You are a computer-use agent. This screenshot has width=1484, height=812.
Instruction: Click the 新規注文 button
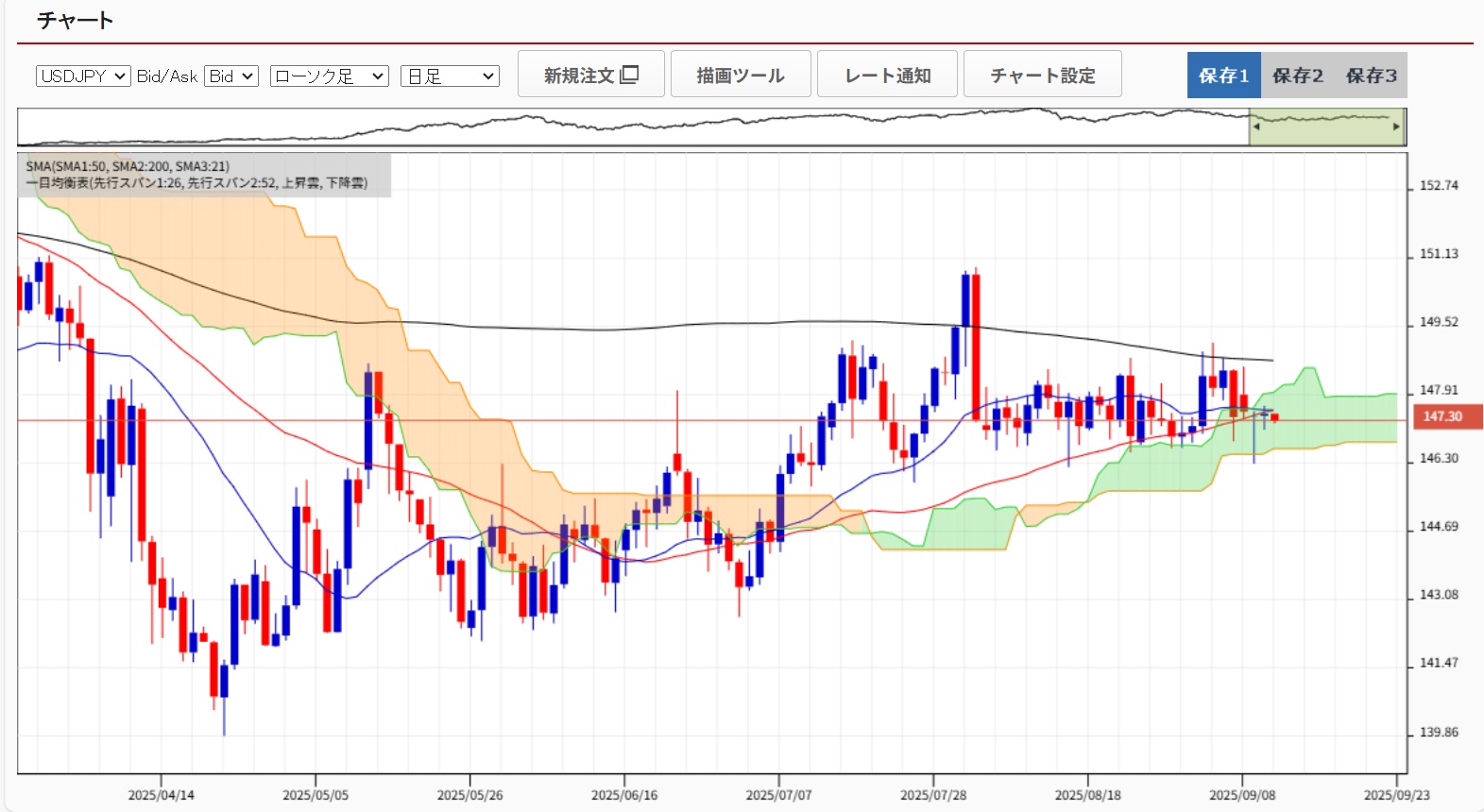click(591, 75)
